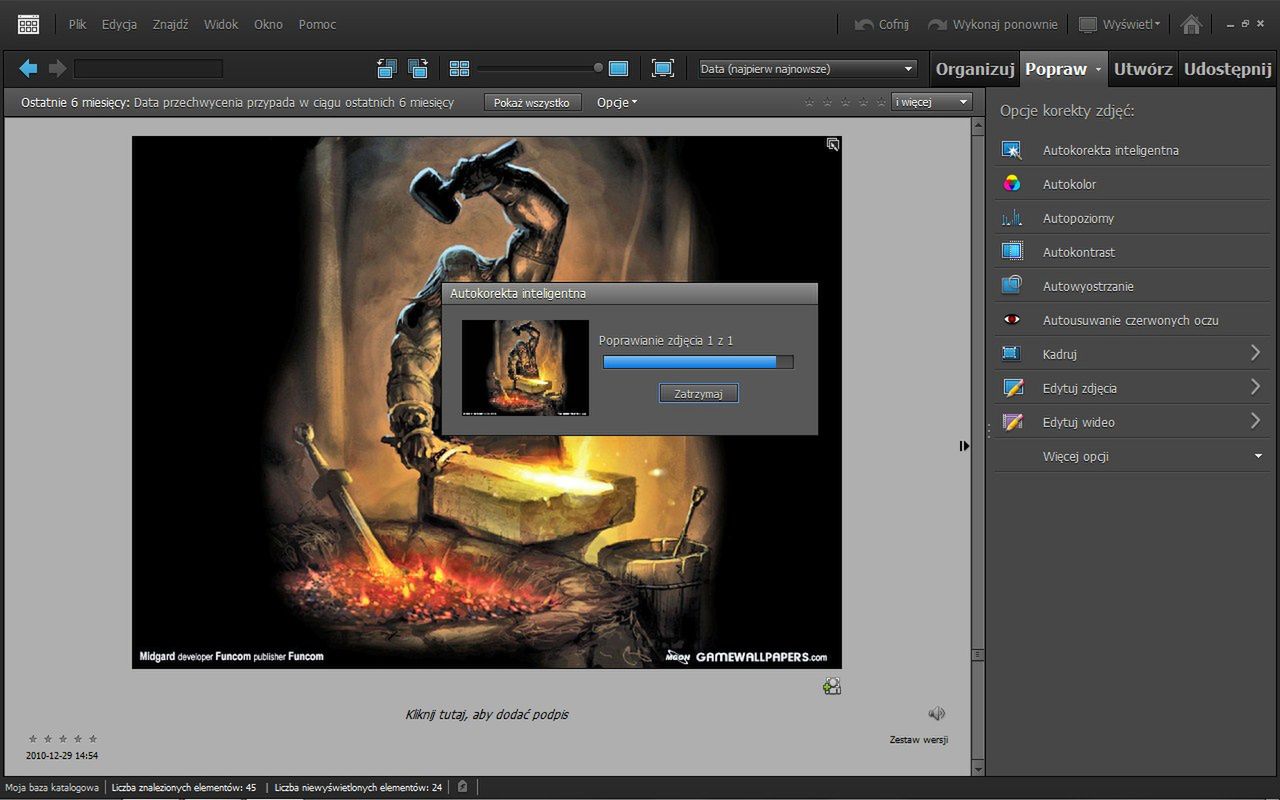Switch to single photo view icon
The height and width of the screenshot is (800, 1280).
pos(618,68)
